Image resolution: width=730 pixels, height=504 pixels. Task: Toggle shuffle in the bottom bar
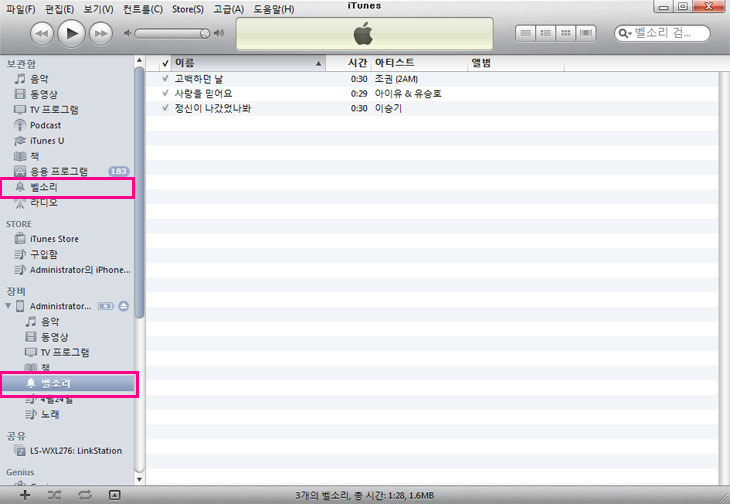(x=54, y=495)
